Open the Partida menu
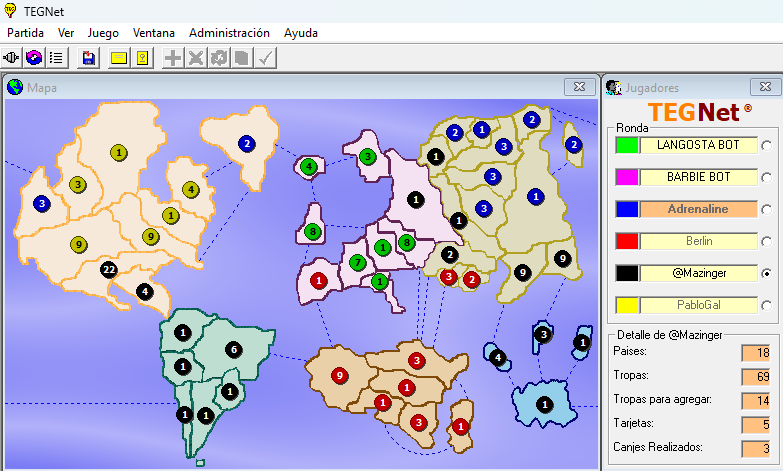This screenshot has height=471, width=783. (26, 32)
